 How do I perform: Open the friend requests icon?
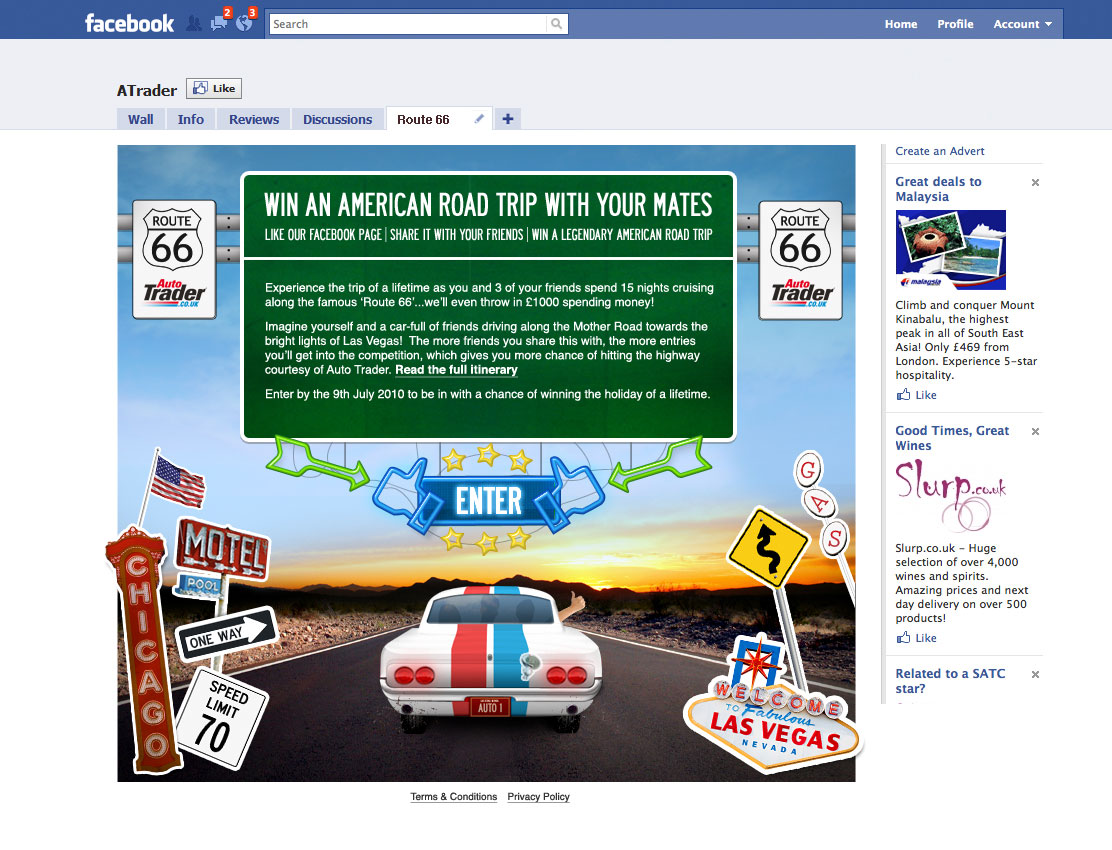coord(194,23)
